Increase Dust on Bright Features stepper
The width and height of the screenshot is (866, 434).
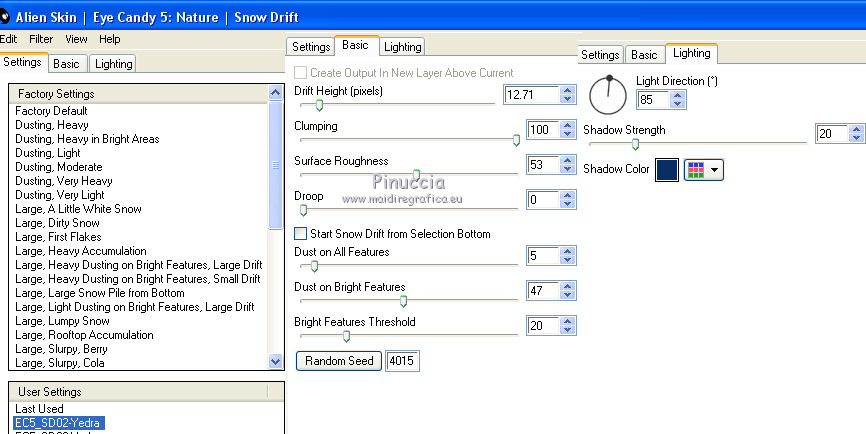[x=567, y=286]
